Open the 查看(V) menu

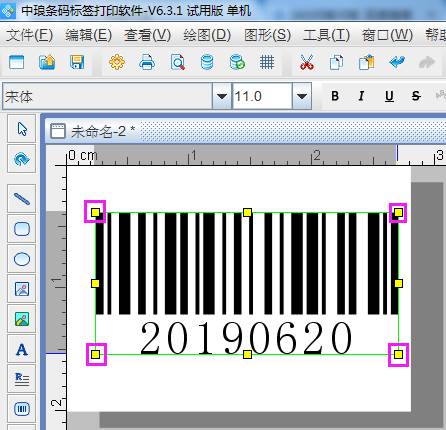(147, 35)
